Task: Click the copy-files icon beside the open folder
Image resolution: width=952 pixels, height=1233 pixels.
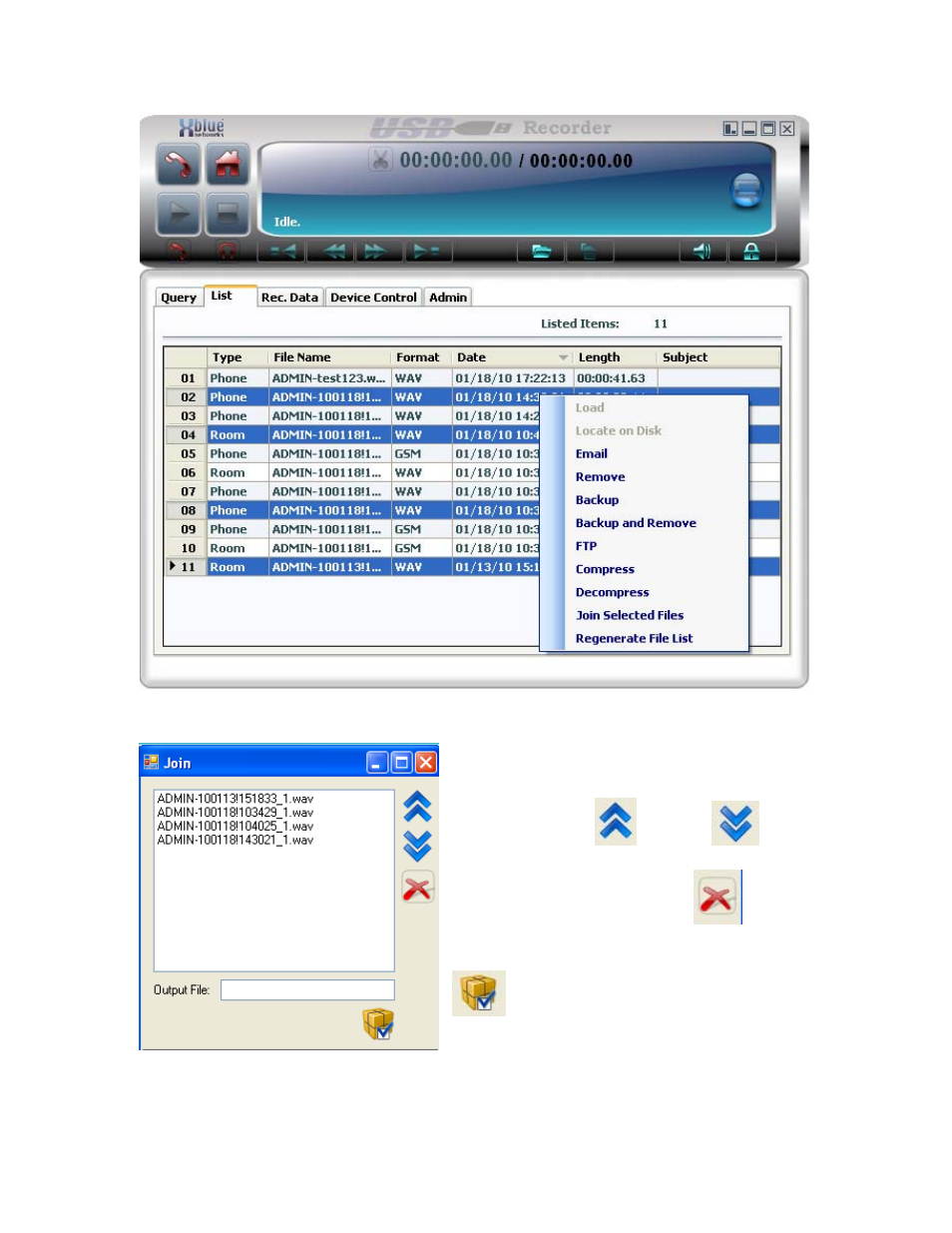Action: tap(589, 251)
